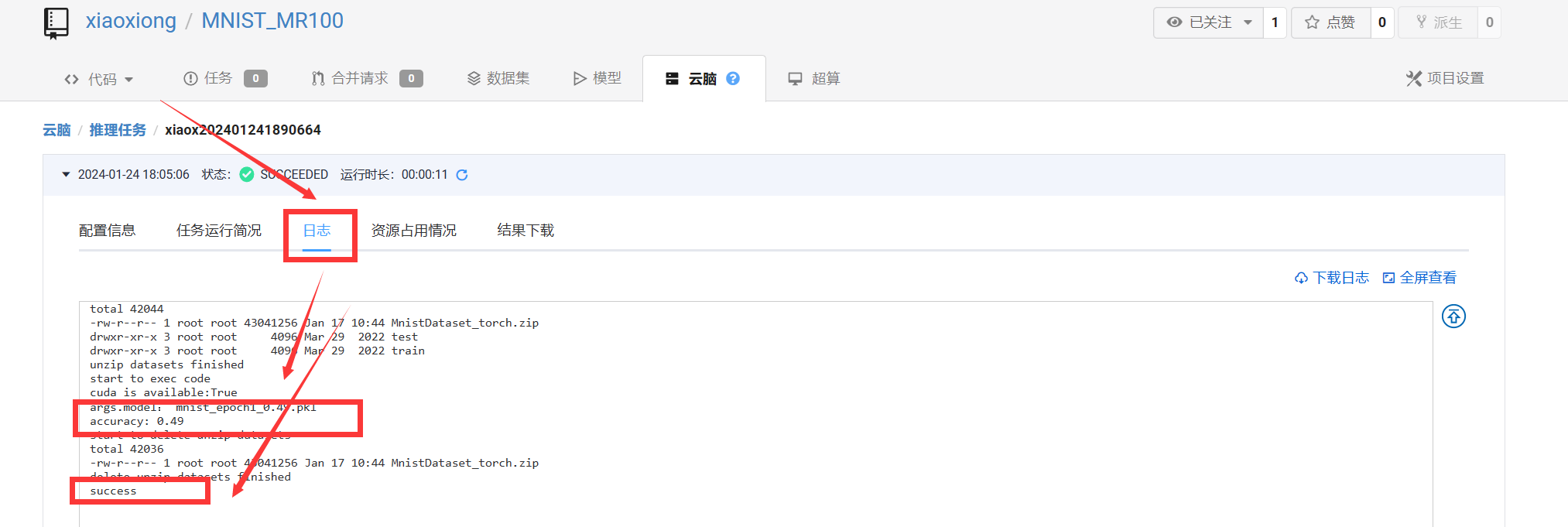Viewport: 1568px width, 527px height.
Task: Click the watchers count 1
Action: coord(1275,22)
